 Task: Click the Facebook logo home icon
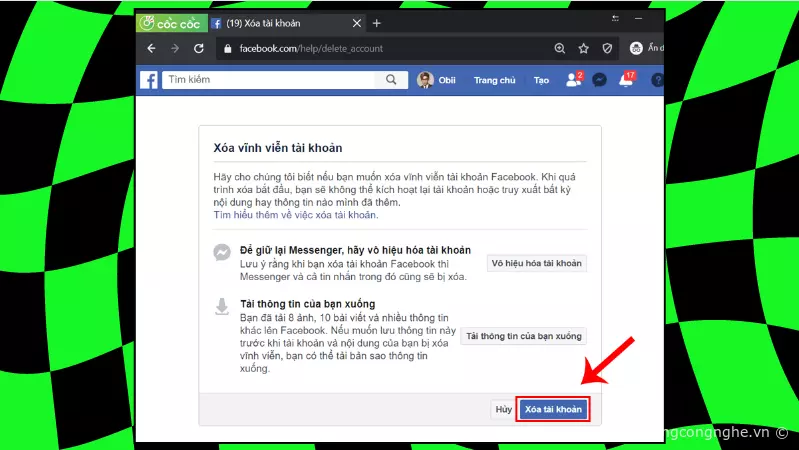[x=149, y=80]
